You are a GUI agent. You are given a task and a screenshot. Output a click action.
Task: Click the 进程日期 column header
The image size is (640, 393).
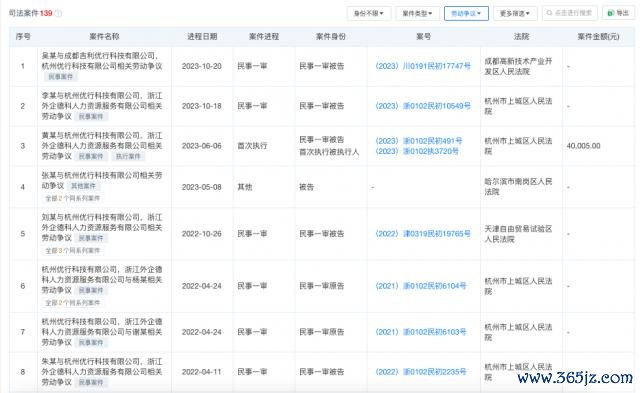click(202, 36)
